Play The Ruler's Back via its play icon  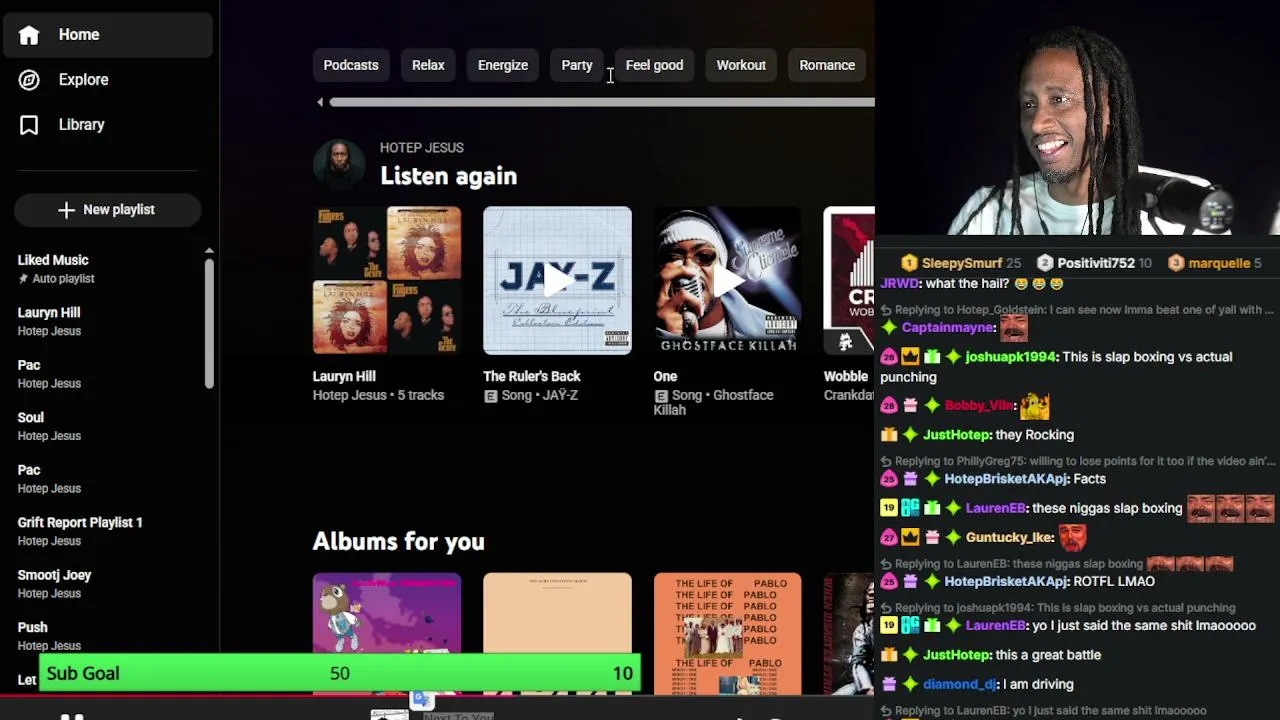pos(557,281)
